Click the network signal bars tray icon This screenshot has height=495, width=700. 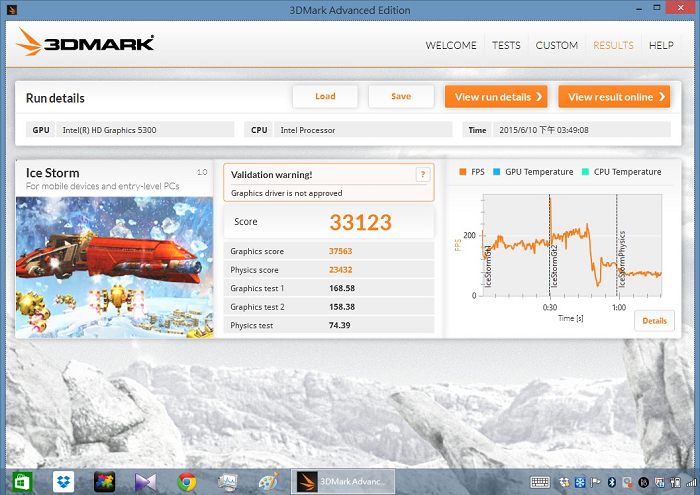[691, 482]
